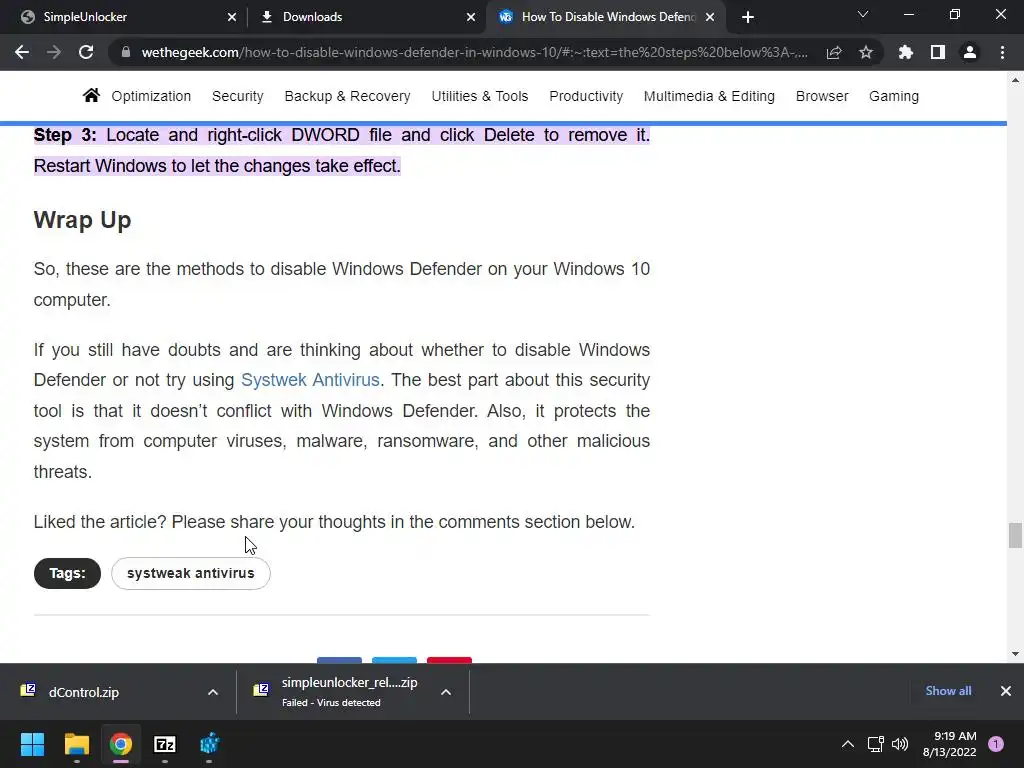This screenshot has height=768, width=1024.
Task: Open File Explorer from the taskbar
Action: [x=76, y=744]
